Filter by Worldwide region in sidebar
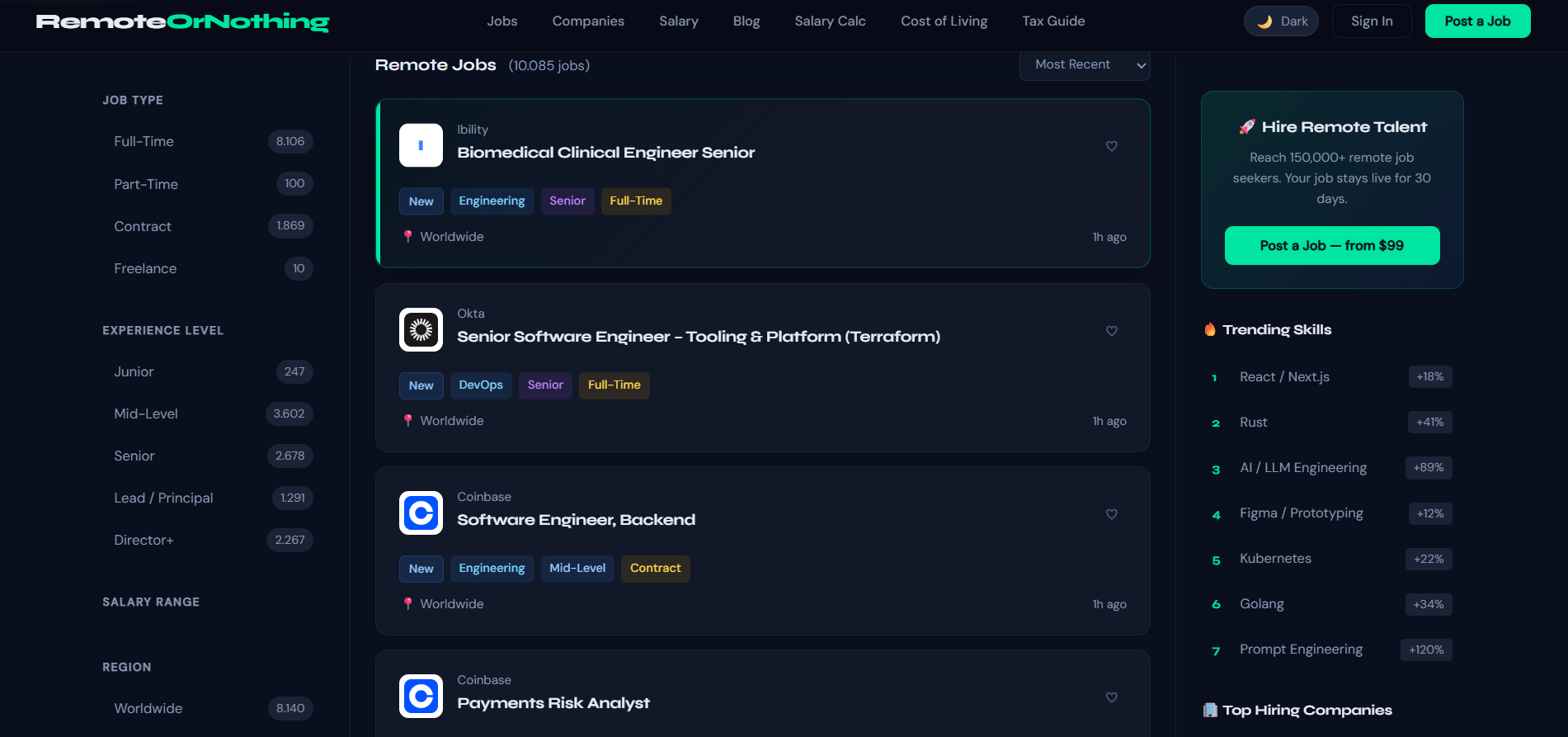The width and height of the screenshot is (1568, 737). pos(208,708)
